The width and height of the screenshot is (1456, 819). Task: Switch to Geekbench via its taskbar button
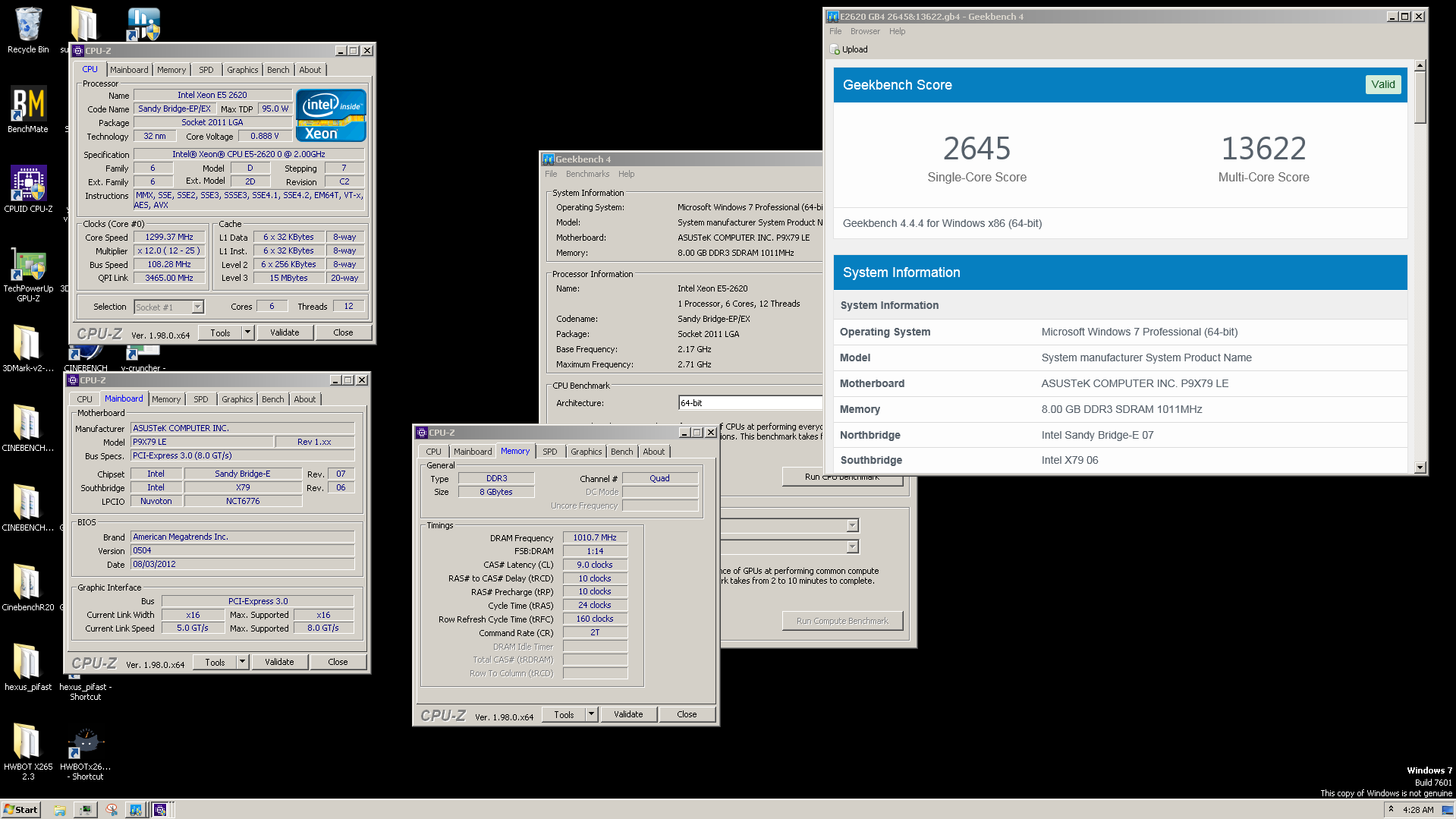pyautogui.click(x=135, y=810)
